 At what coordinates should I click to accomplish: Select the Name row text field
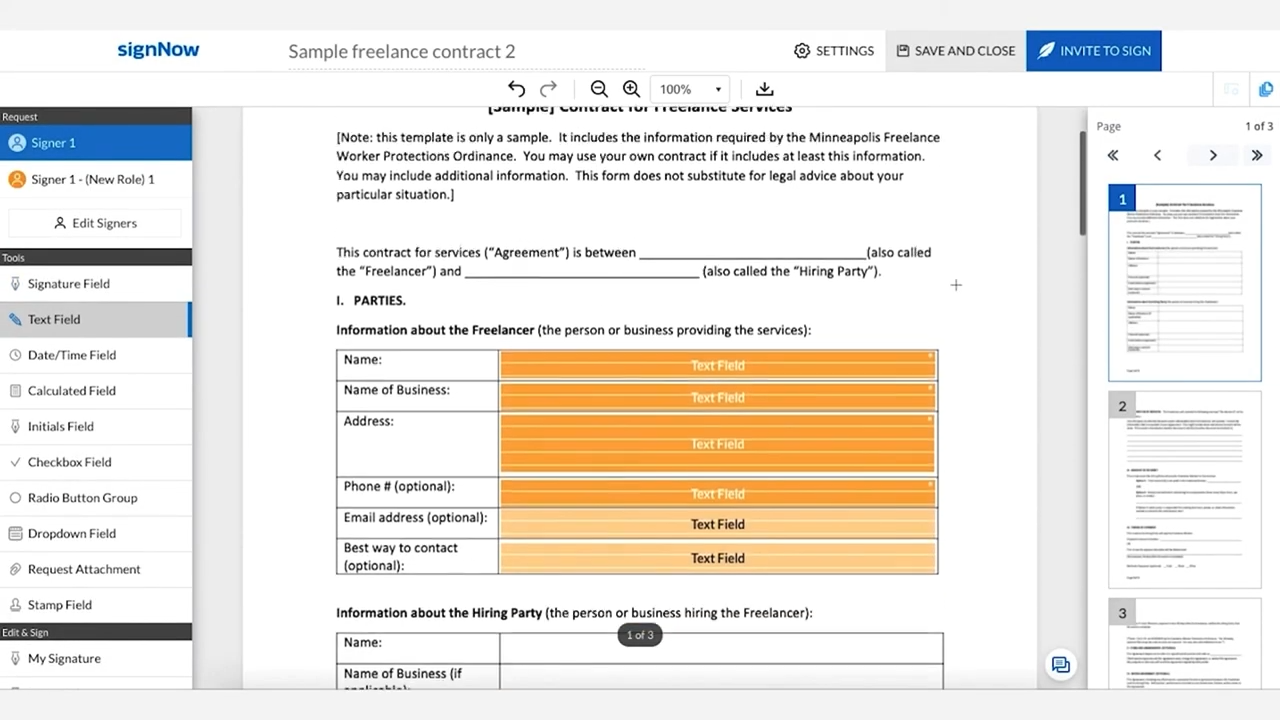click(x=717, y=365)
